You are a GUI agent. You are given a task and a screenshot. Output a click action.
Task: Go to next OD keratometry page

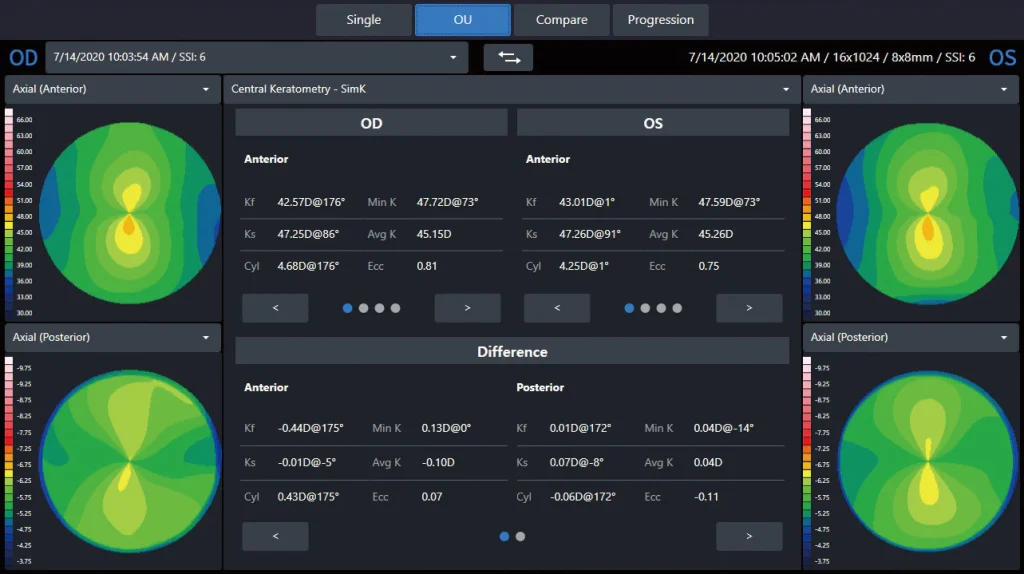point(467,308)
